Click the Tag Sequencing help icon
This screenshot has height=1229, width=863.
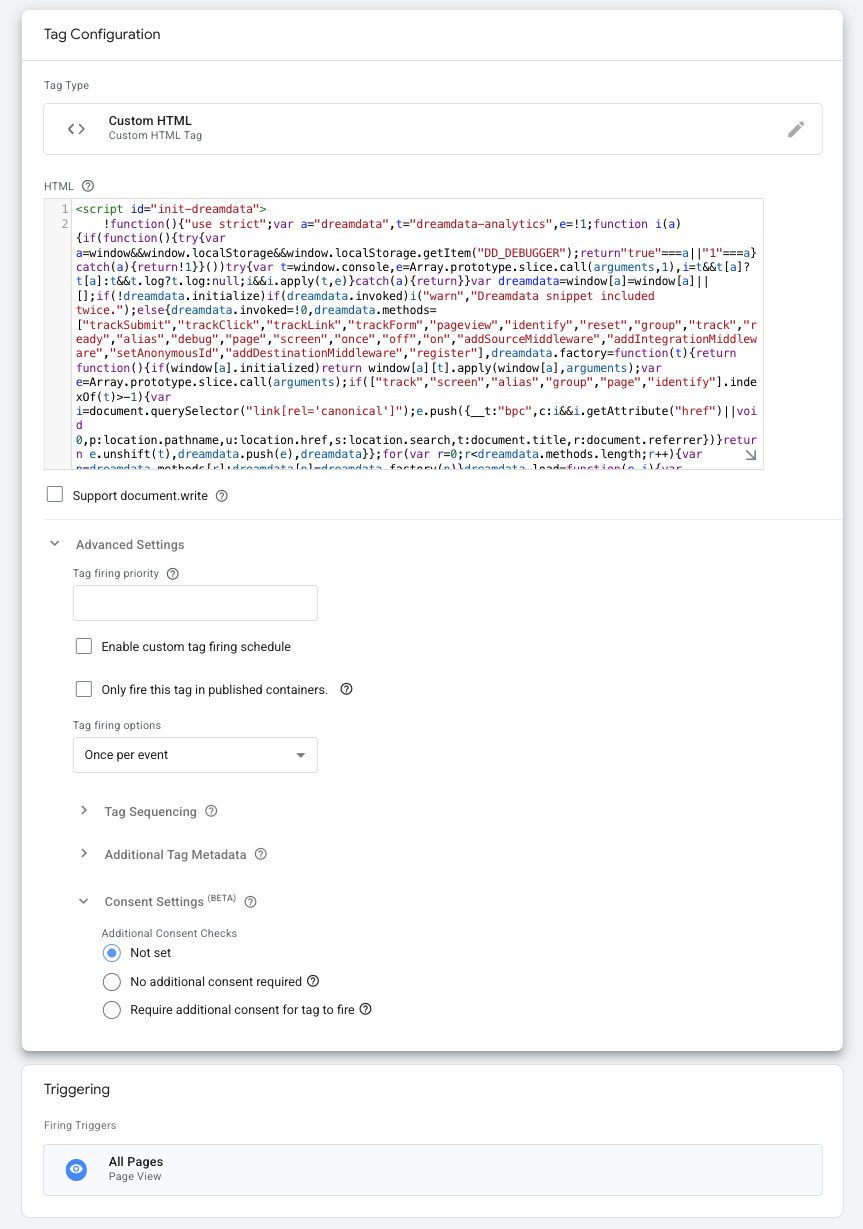tap(210, 811)
